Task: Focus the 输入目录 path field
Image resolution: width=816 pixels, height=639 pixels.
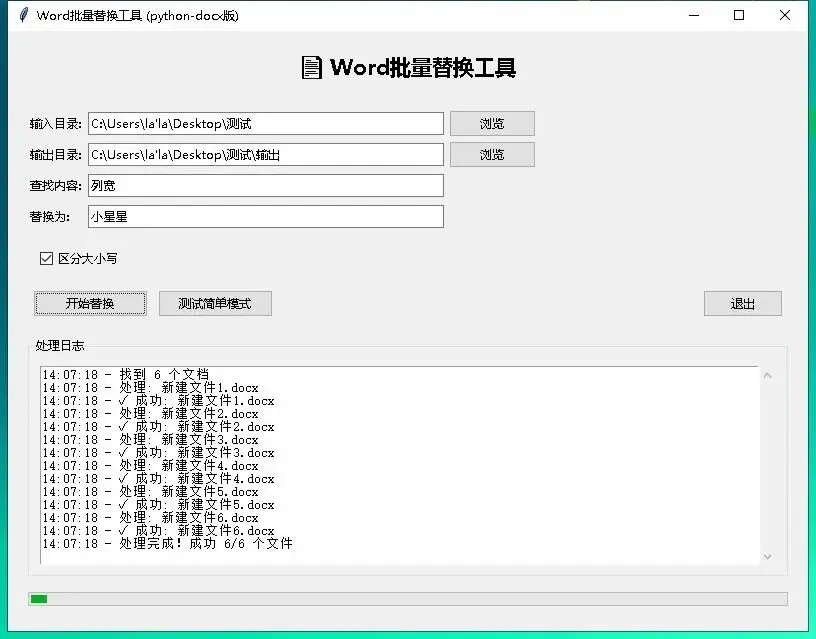Action: [266, 123]
